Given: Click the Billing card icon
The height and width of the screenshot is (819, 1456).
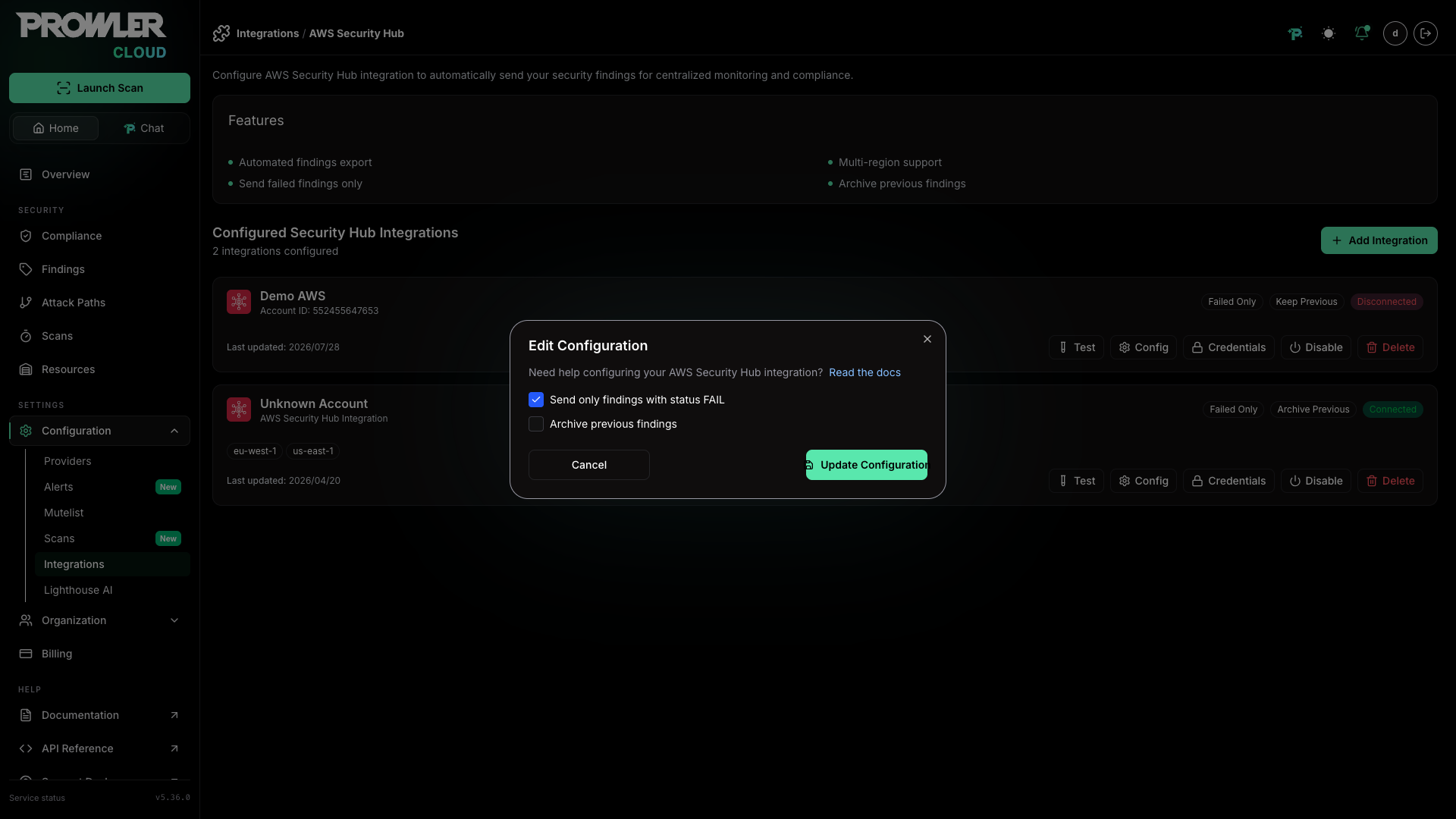Looking at the screenshot, I should (x=26, y=654).
